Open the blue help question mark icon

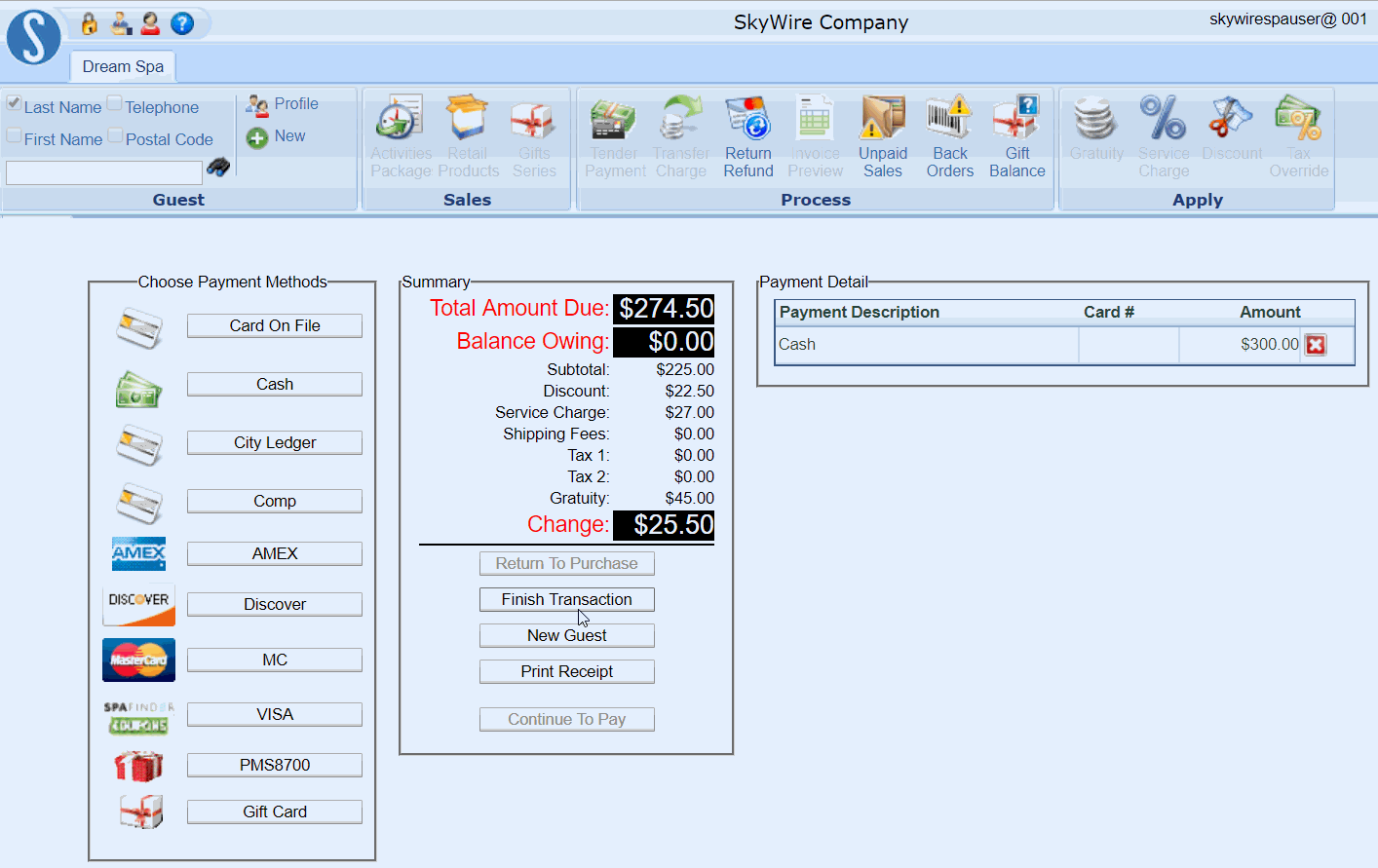(182, 23)
